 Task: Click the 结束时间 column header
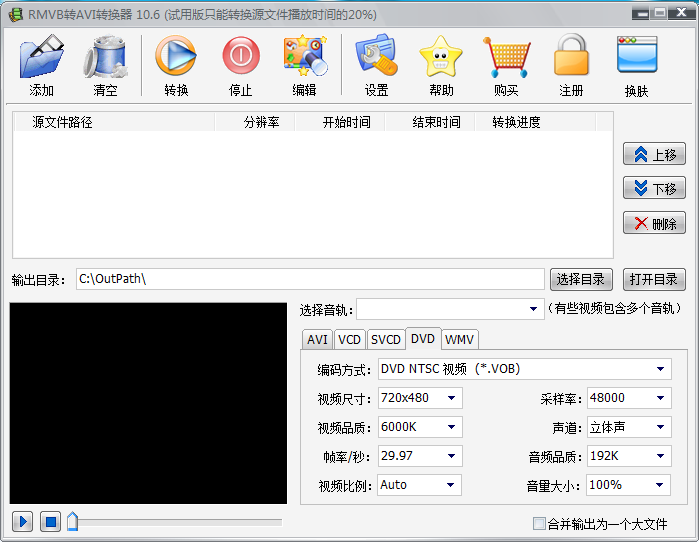tap(430, 122)
